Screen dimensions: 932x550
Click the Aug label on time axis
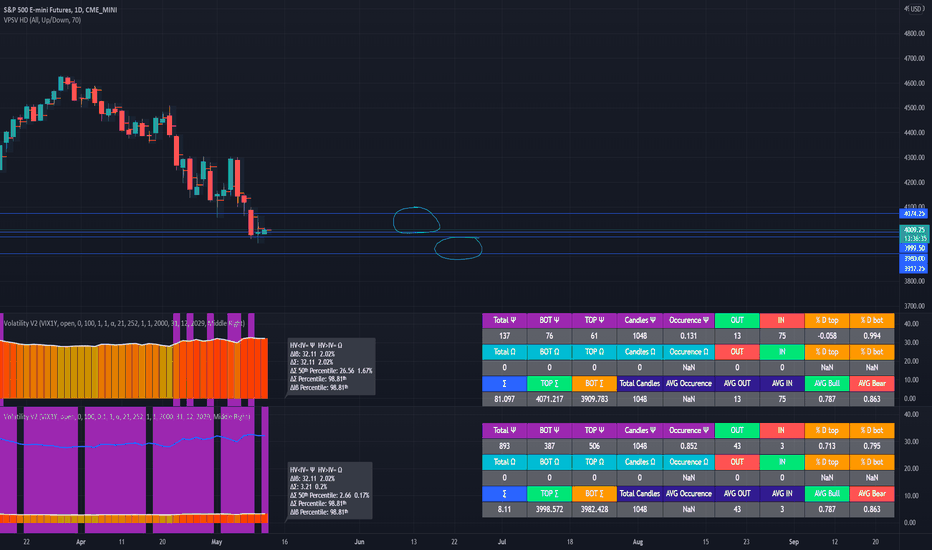tap(638, 542)
